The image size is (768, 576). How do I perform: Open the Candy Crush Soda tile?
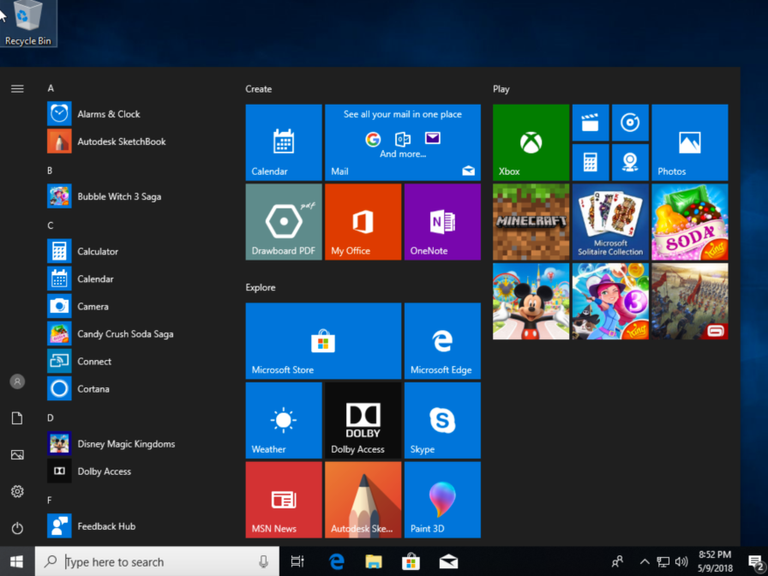tap(690, 221)
